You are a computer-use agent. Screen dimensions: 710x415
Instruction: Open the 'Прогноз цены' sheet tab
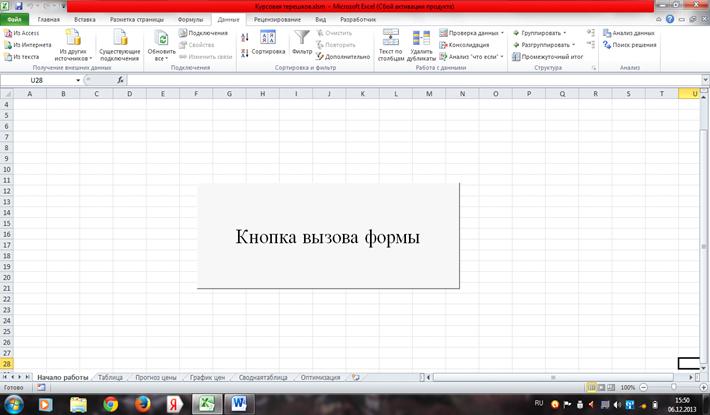155,377
